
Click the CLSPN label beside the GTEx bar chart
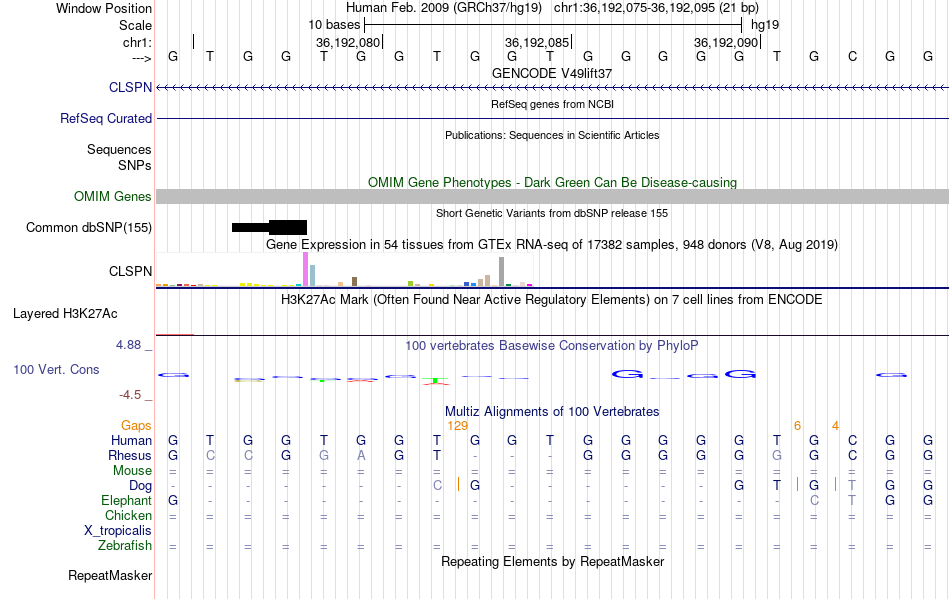coord(130,271)
